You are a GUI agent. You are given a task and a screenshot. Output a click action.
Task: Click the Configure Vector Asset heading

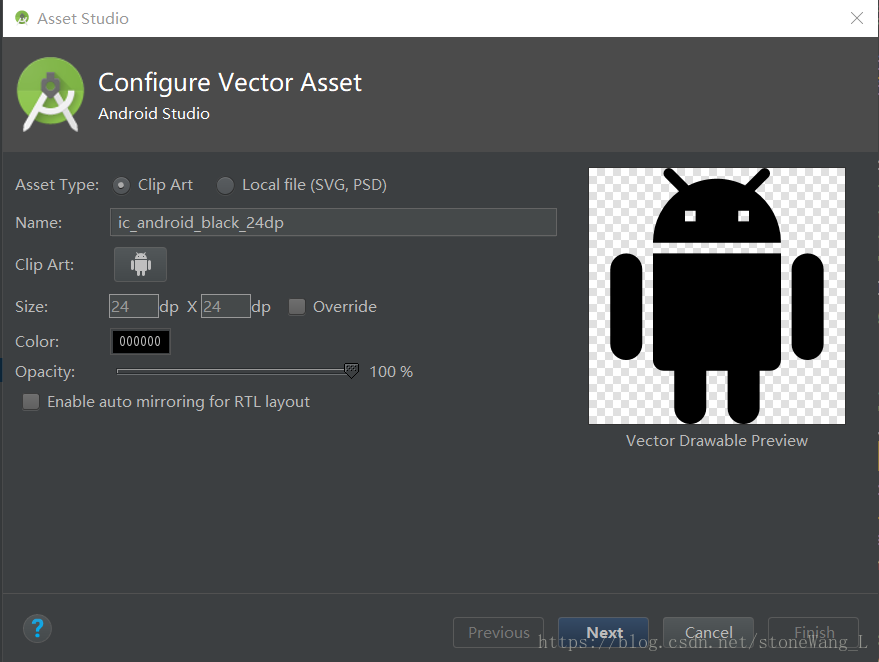click(230, 82)
